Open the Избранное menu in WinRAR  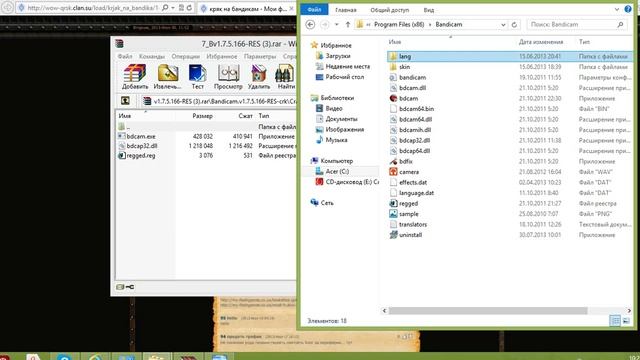[221, 56]
